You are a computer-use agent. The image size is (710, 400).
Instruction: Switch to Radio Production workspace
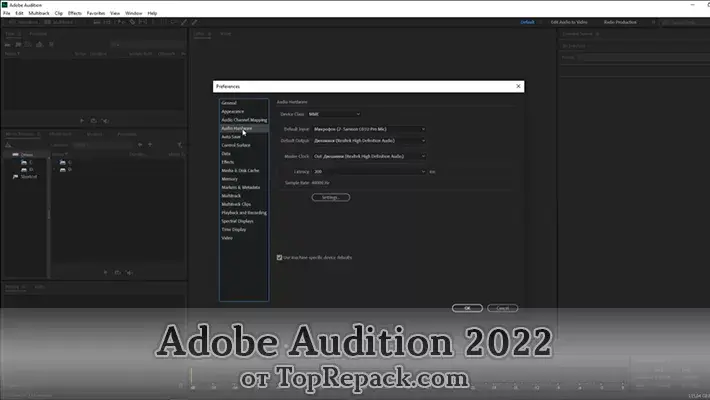coord(620,22)
